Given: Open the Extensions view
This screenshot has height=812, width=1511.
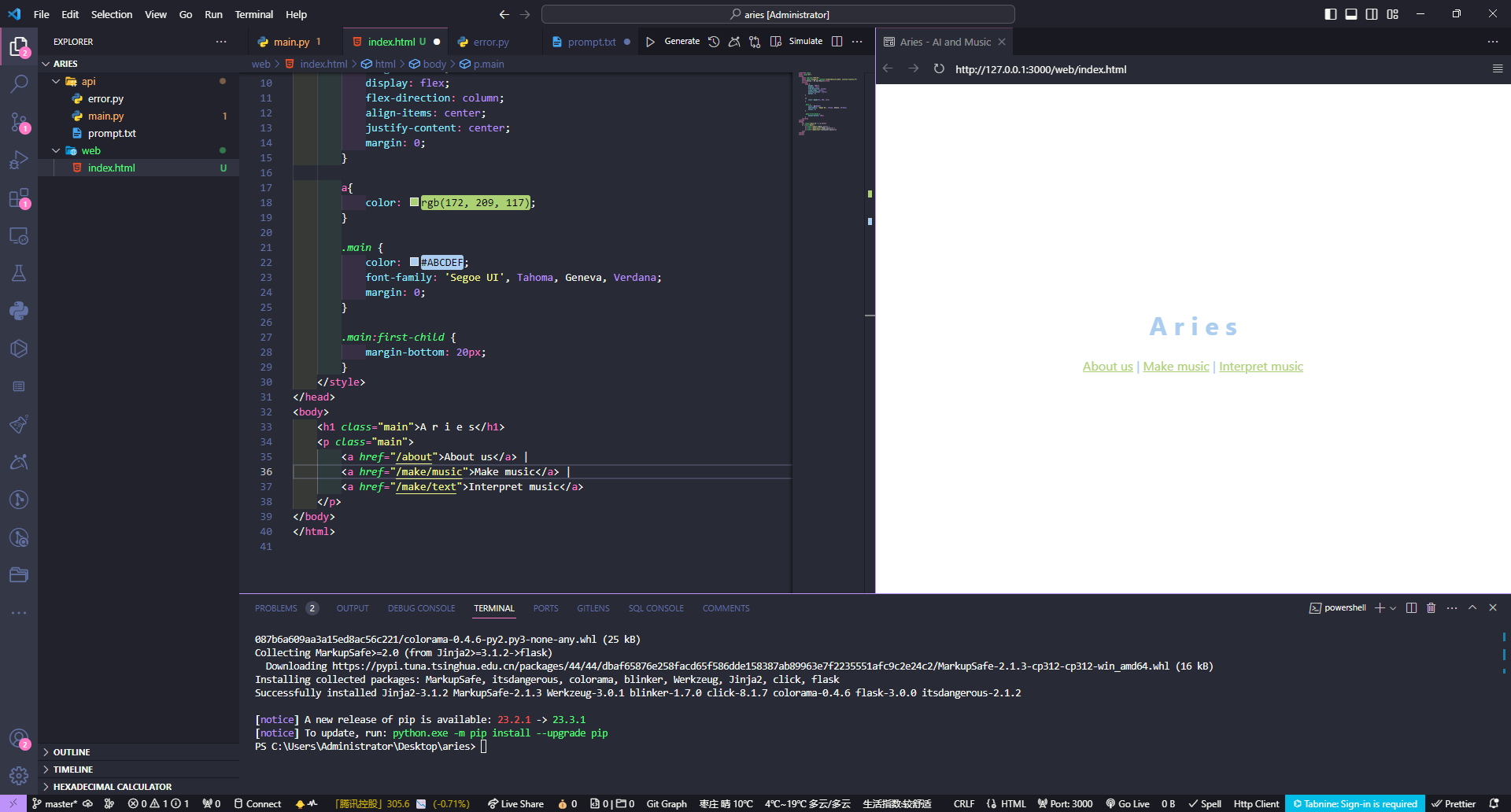Looking at the screenshot, I should click(x=19, y=197).
